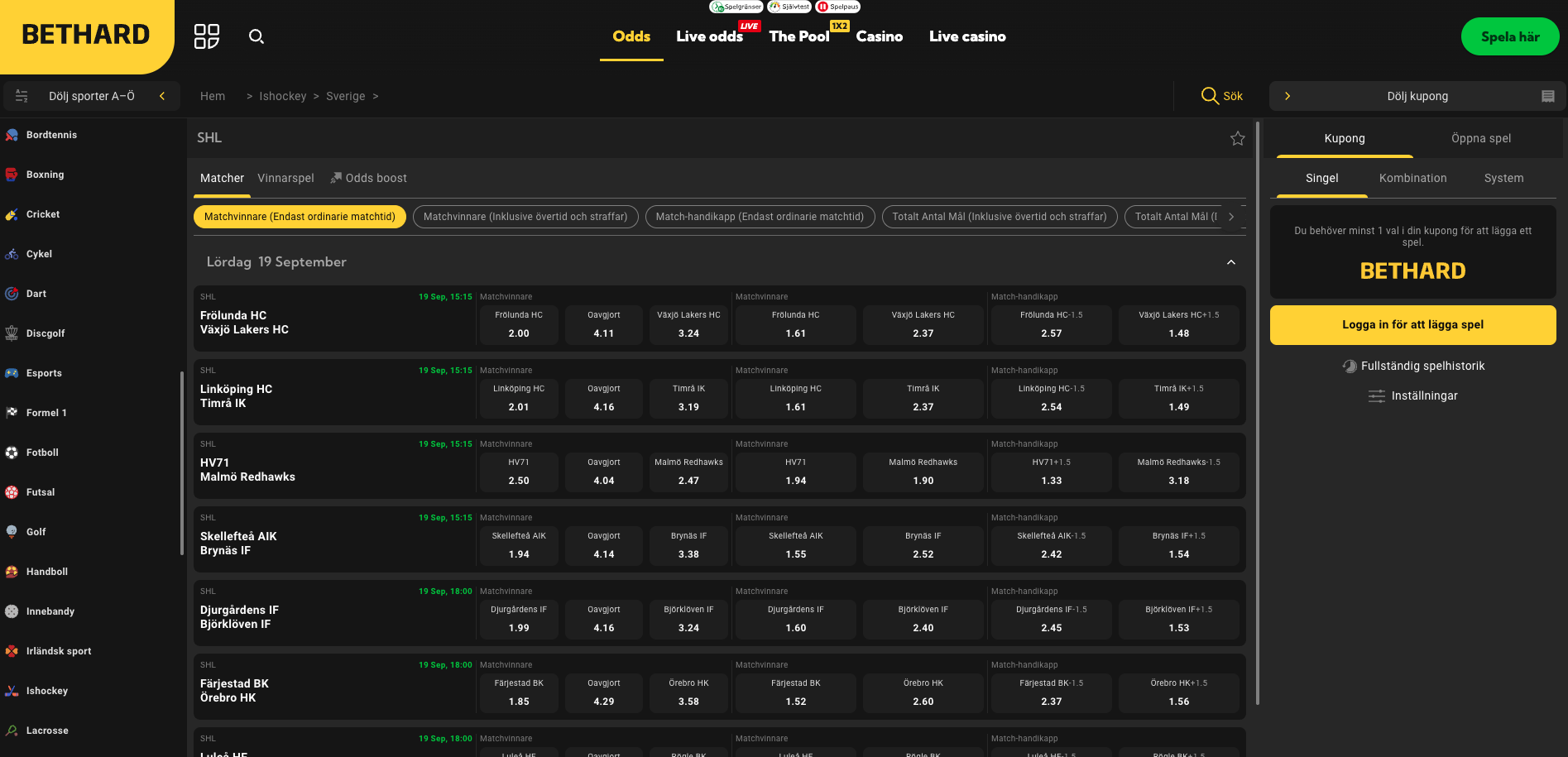
Task: Click the magnifier search icon in header
Action: [257, 36]
